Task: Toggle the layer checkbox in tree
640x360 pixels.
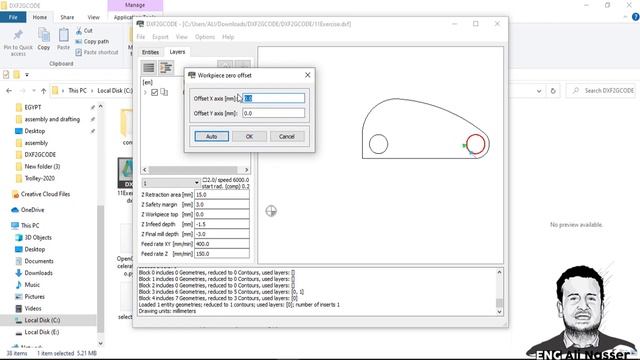Action: coord(154,93)
